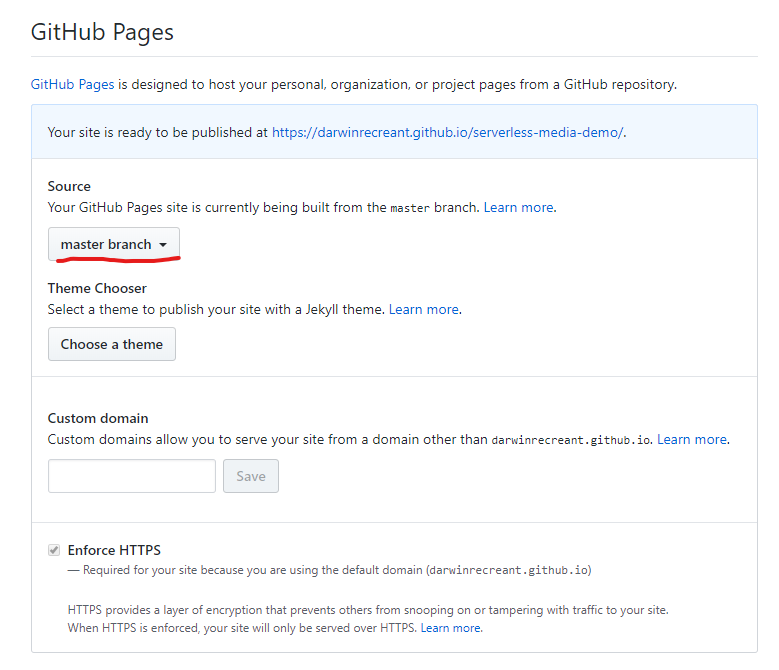The image size is (779, 670).
Task: Open Learn more link about Jekyll themes
Action: [x=424, y=309]
